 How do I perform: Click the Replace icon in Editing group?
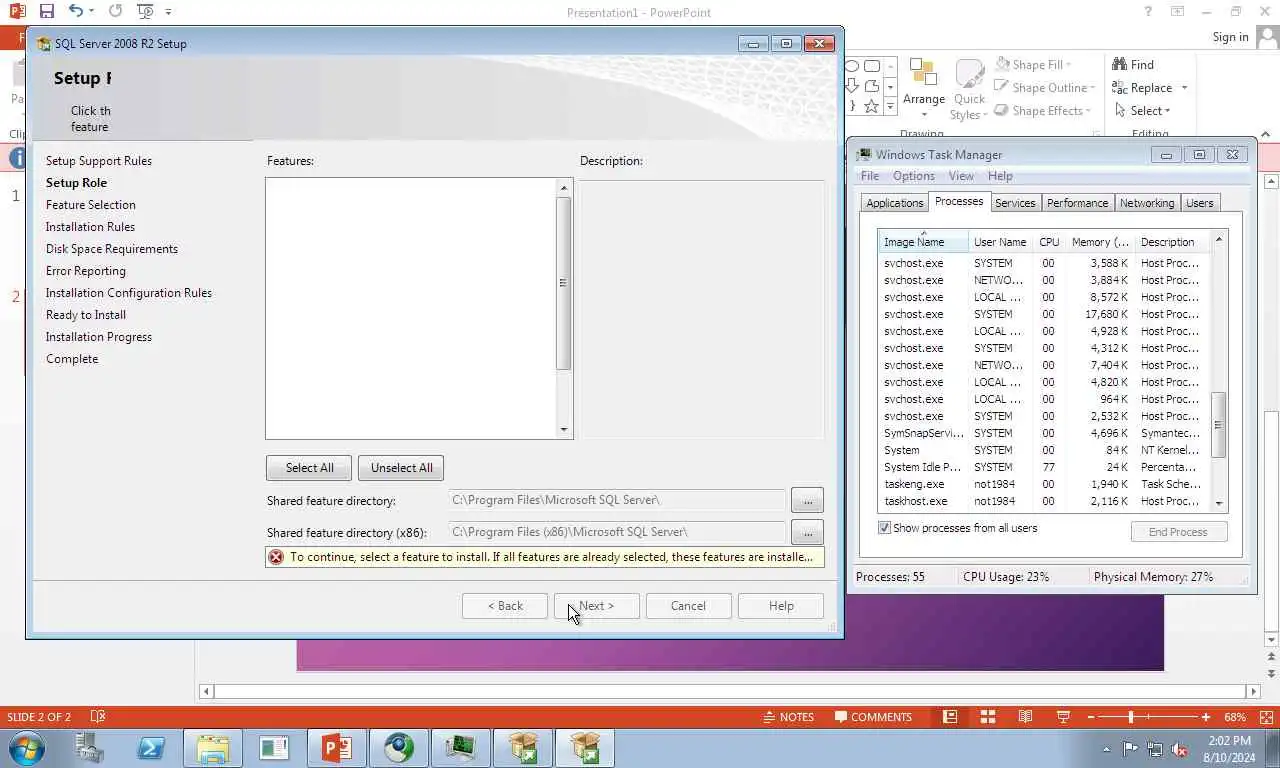click(x=1120, y=88)
